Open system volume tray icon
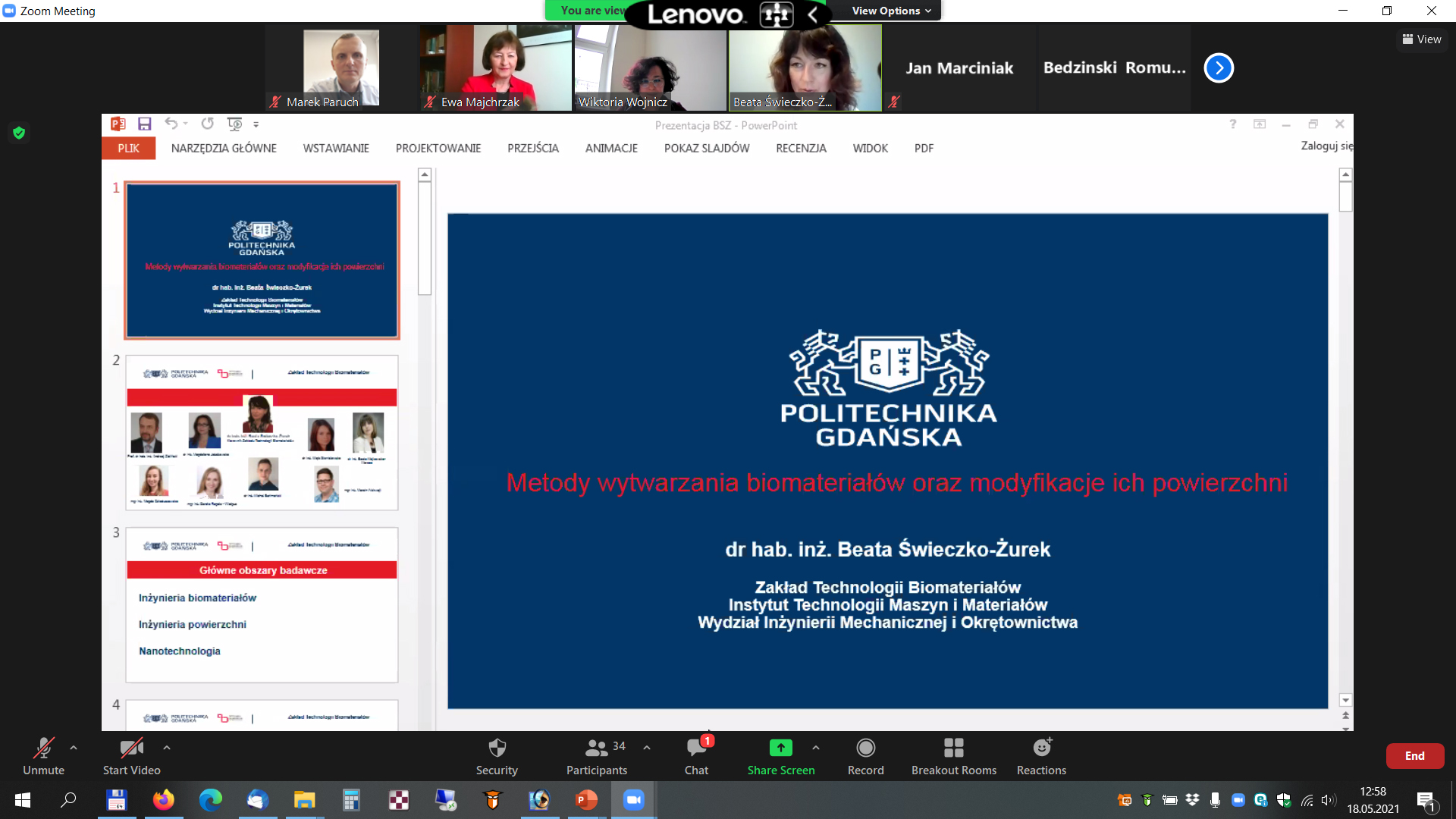Screen dimensions: 1456x819 pos(1328,800)
